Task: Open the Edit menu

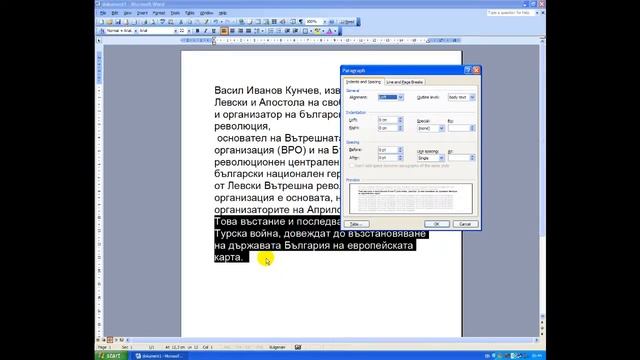Action: (x=115, y=13)
